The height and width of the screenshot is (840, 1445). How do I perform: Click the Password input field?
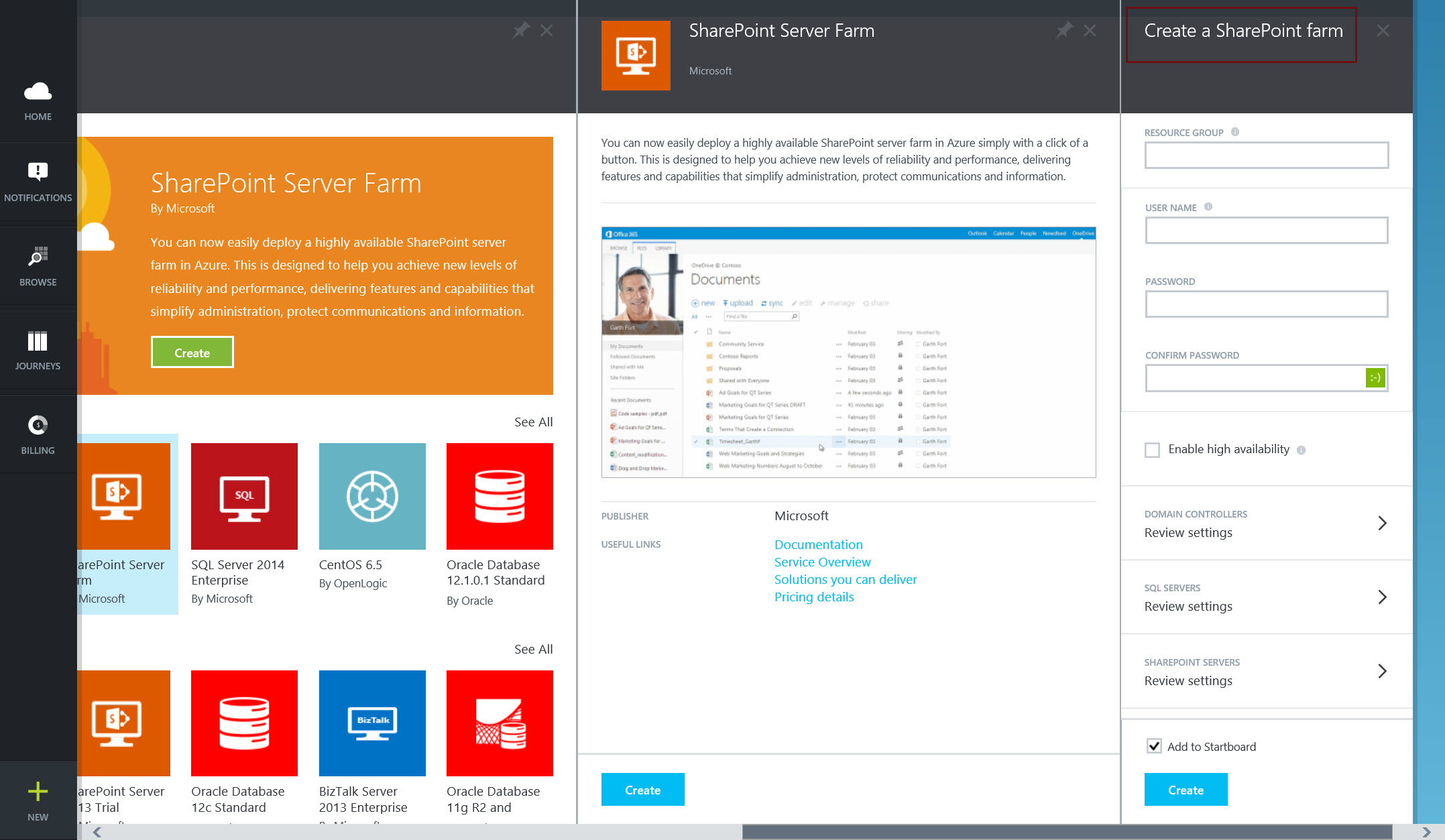tap(1266, 304)
